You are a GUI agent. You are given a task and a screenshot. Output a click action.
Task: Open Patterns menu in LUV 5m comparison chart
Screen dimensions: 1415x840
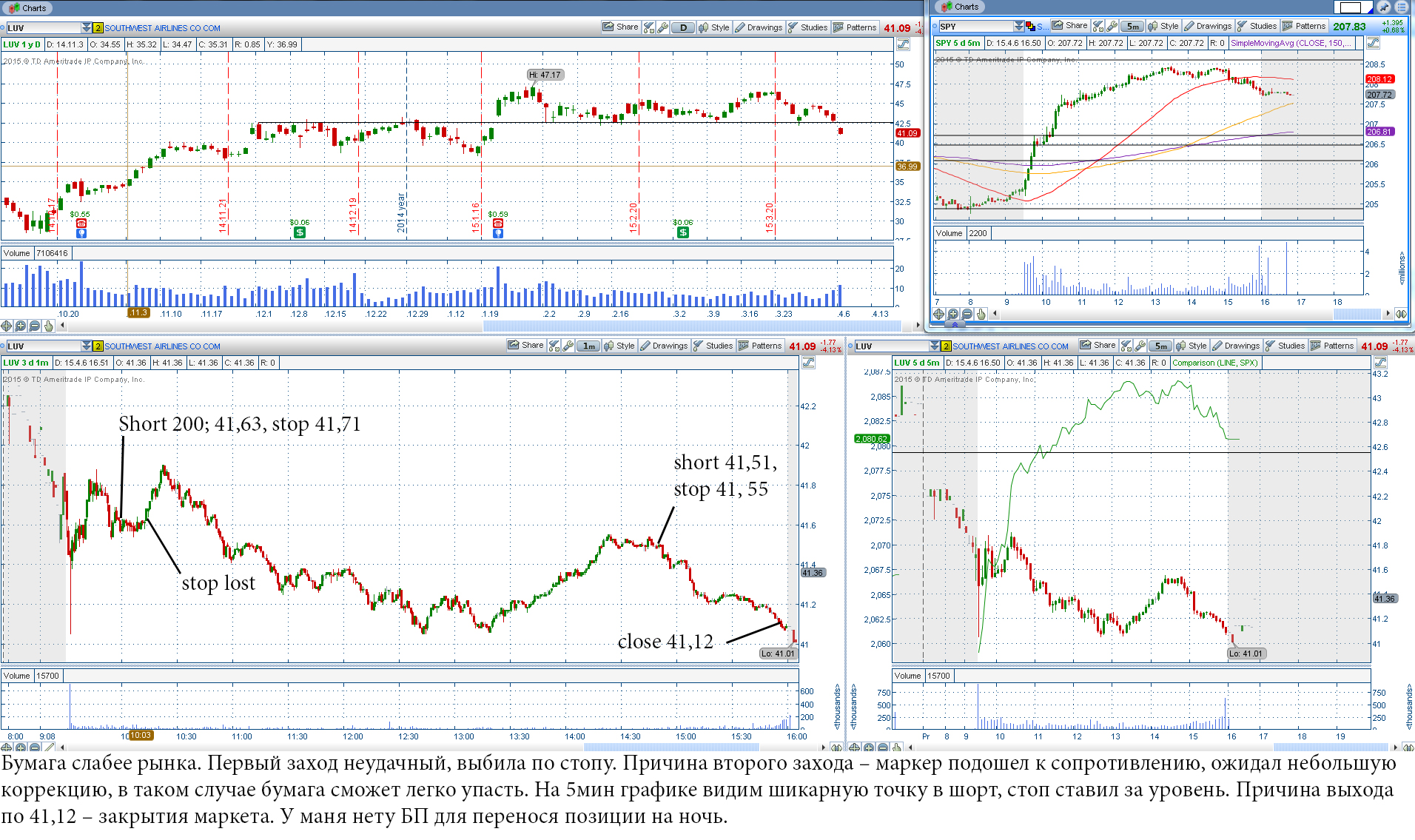(x=1332, y=346)
